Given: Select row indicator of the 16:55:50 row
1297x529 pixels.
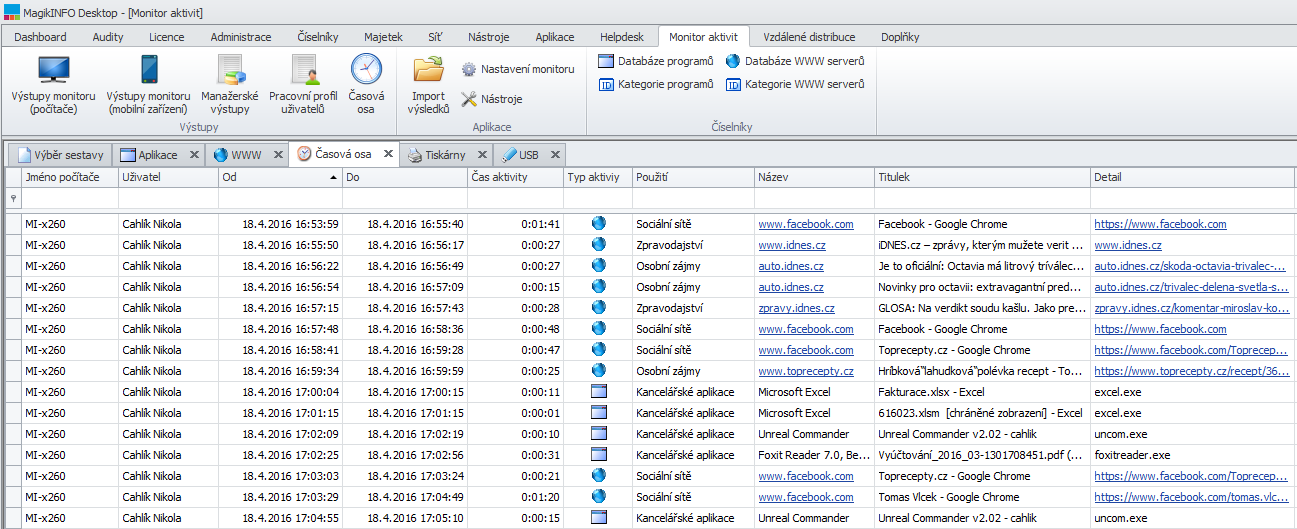Looking at the screenshot, I should (x=13, y=245).
